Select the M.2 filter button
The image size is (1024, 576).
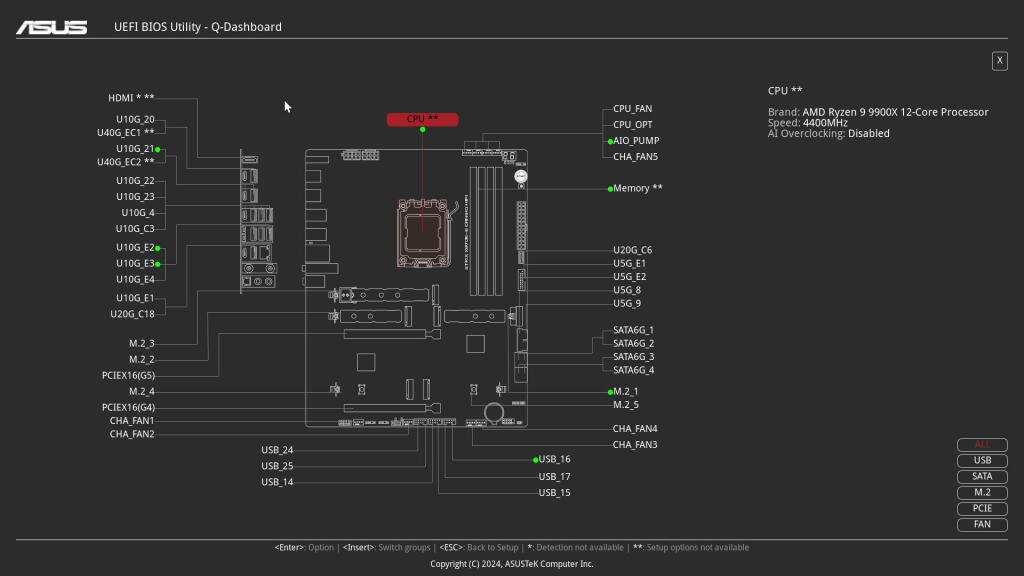[x=981, y=493]
